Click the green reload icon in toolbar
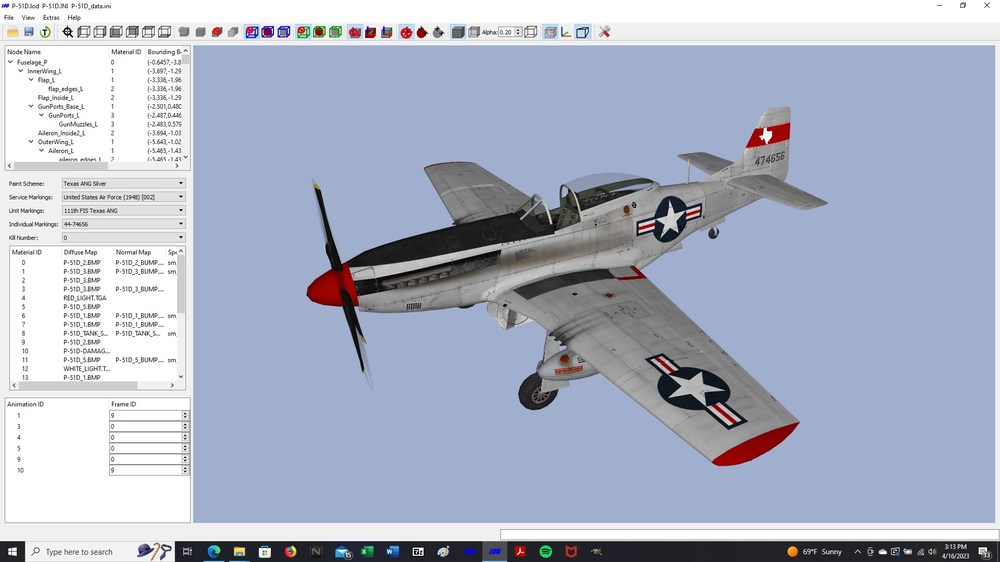The image size is (1000, 562). (x=45, y=32)
